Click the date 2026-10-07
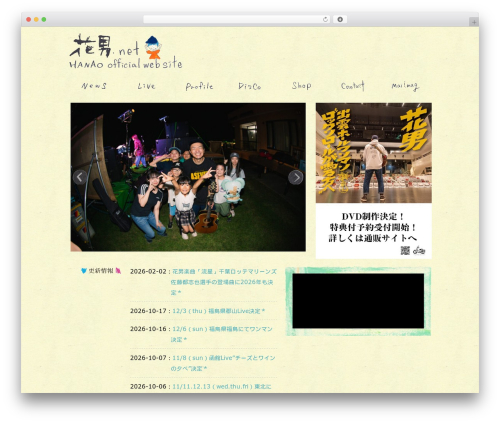 click(148, 358)
